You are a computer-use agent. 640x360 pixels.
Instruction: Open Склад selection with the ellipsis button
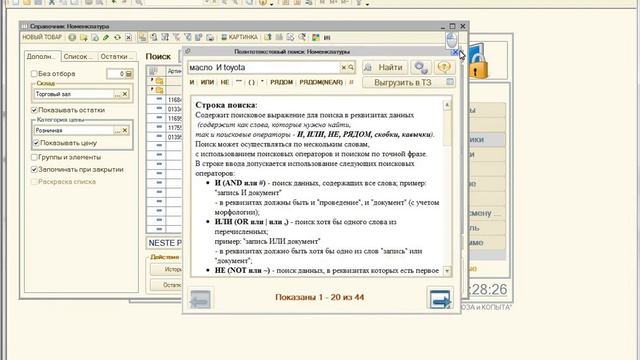pos(118,94)
